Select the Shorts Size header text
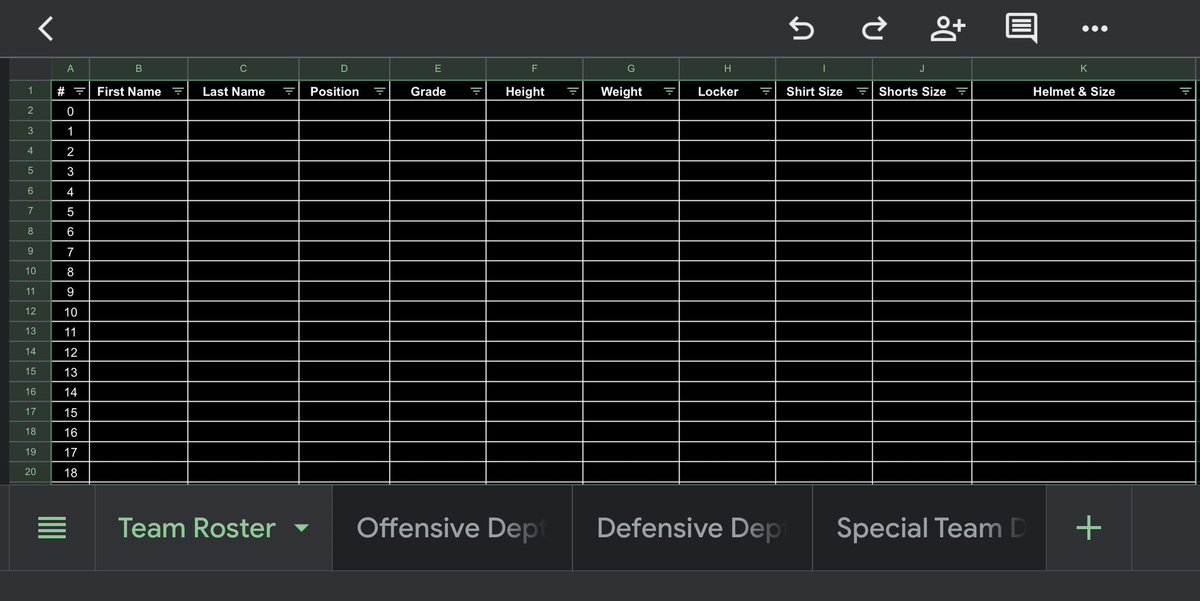Viewport: 1200px width, 601px height. coord(912,91)
